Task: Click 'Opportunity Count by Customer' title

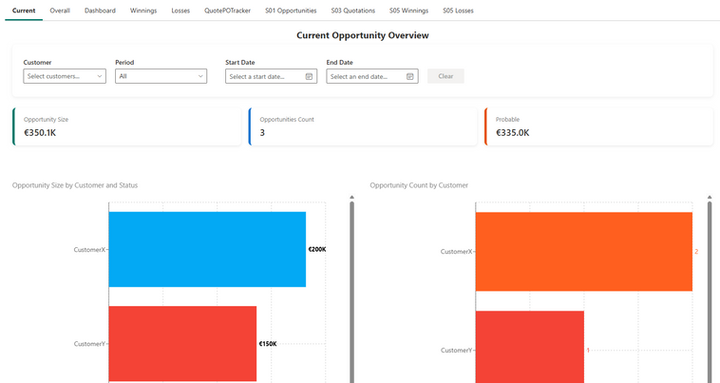Action: pos(419,186)
